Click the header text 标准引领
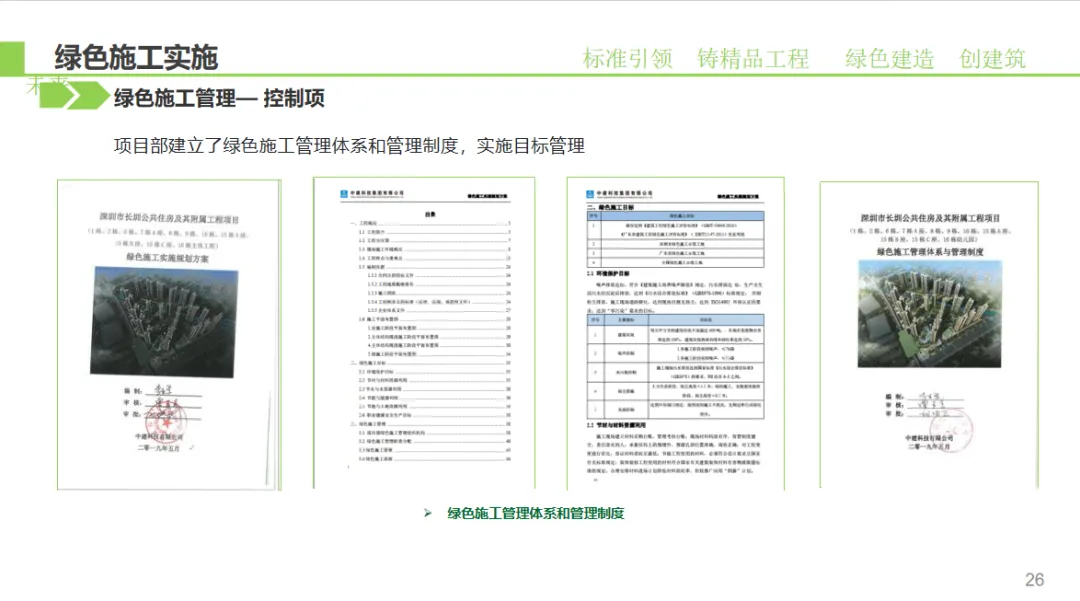Image resolution: width=1080 pixels, height=601 pixels. pos(627,59)
